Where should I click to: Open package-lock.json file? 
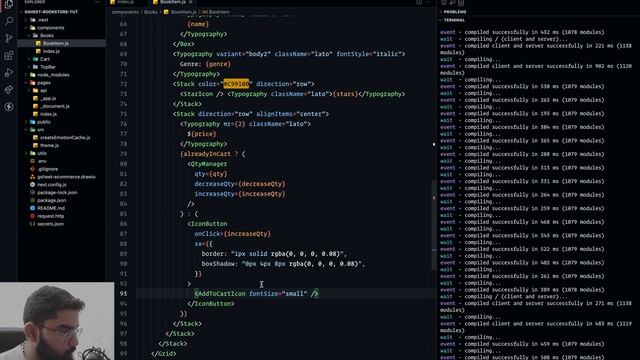click(x=57, y=193)
